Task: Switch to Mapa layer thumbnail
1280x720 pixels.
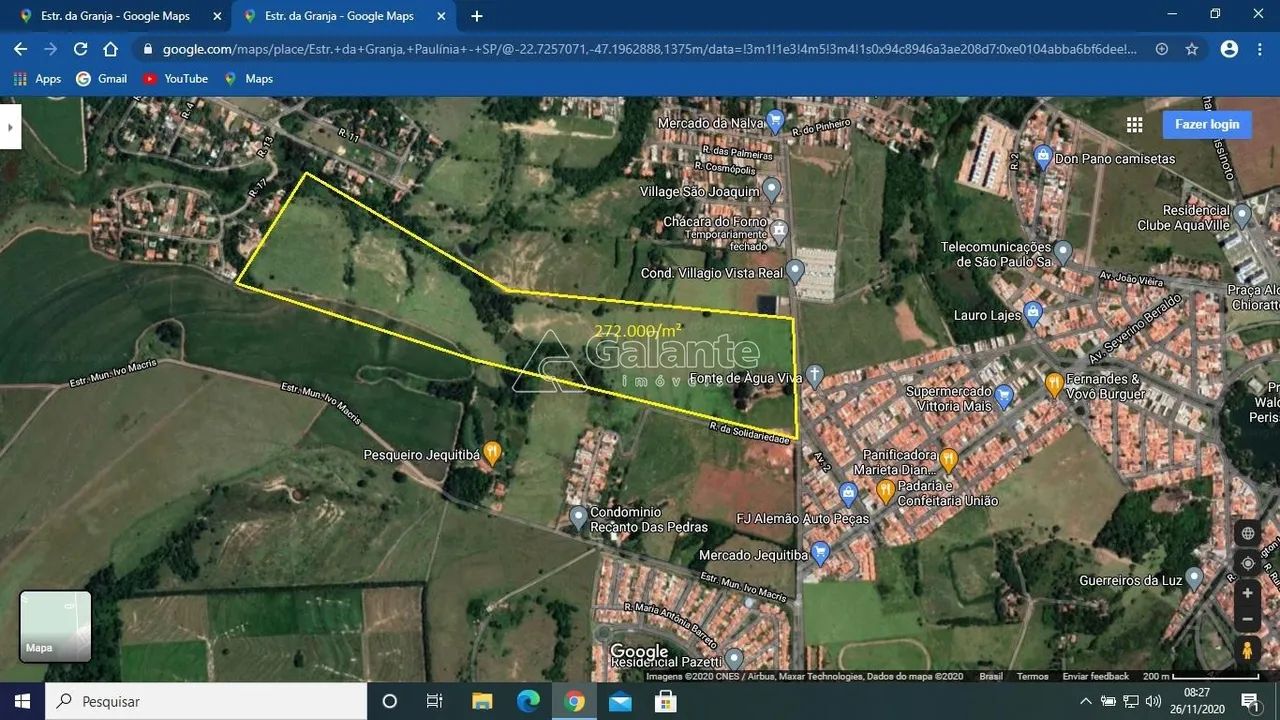Action: click(56, 626)
